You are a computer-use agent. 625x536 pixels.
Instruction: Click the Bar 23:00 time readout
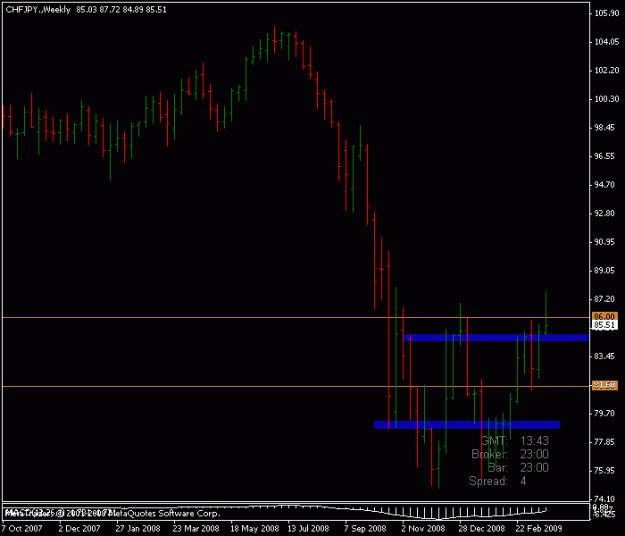pos(518,468)
